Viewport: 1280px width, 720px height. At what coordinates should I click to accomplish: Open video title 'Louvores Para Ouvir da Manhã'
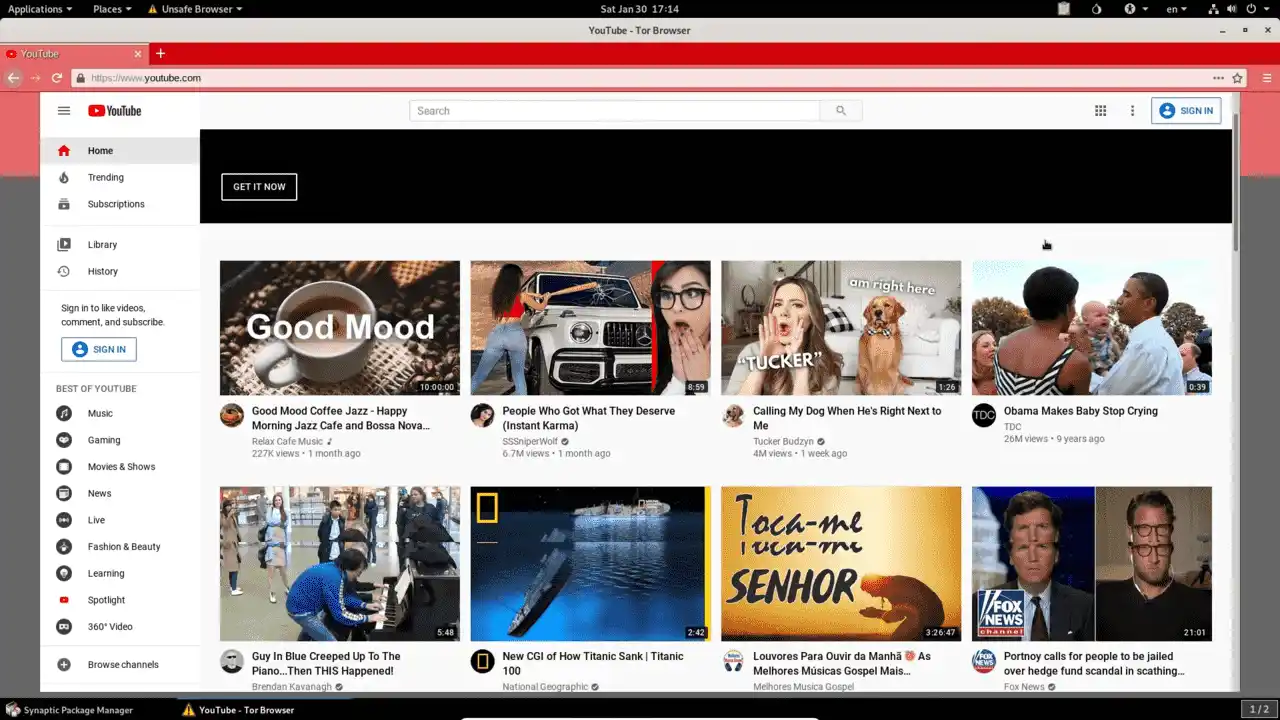pyautogui.click(x=842, y=664)
